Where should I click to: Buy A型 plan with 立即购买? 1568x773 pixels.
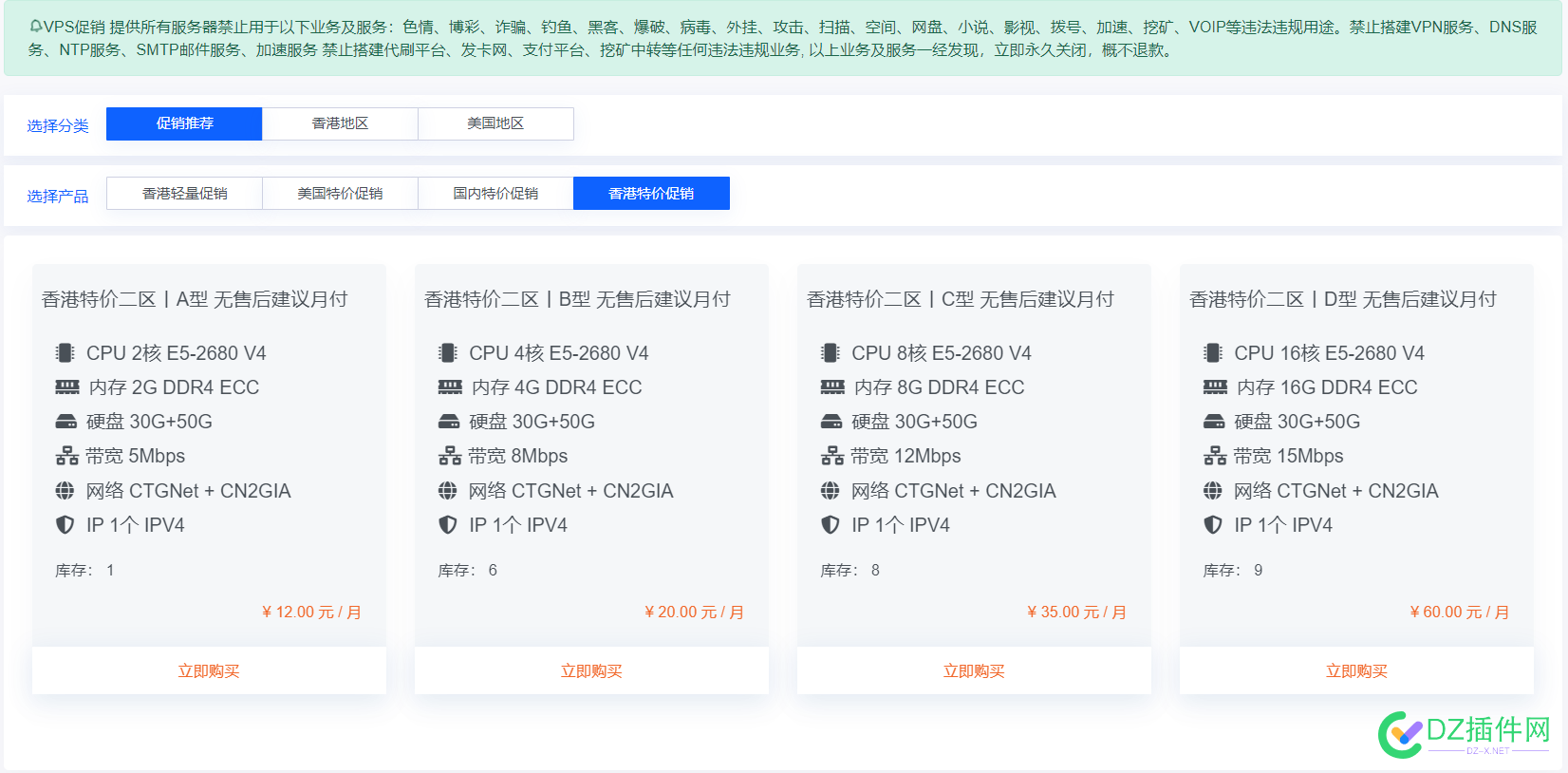tap(209, 671)
